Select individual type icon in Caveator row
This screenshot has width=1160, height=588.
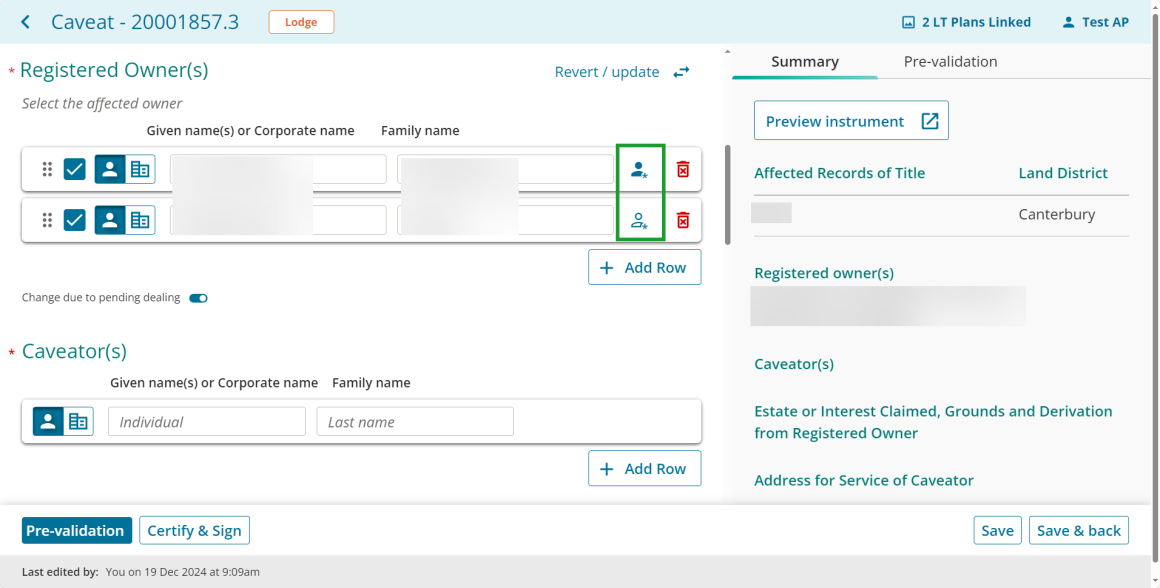coord(48,422)
